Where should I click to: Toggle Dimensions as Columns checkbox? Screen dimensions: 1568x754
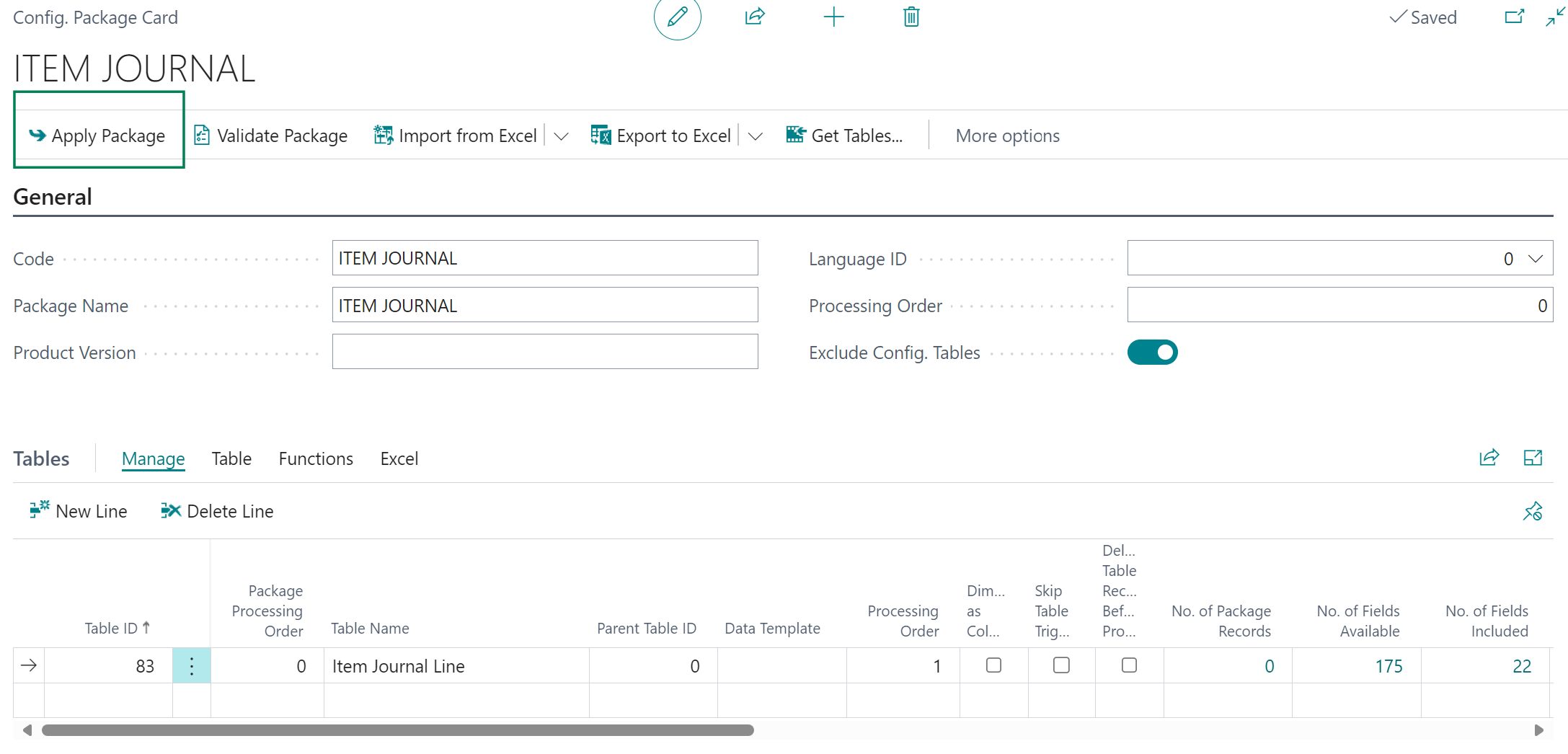(x=993, y=665)
